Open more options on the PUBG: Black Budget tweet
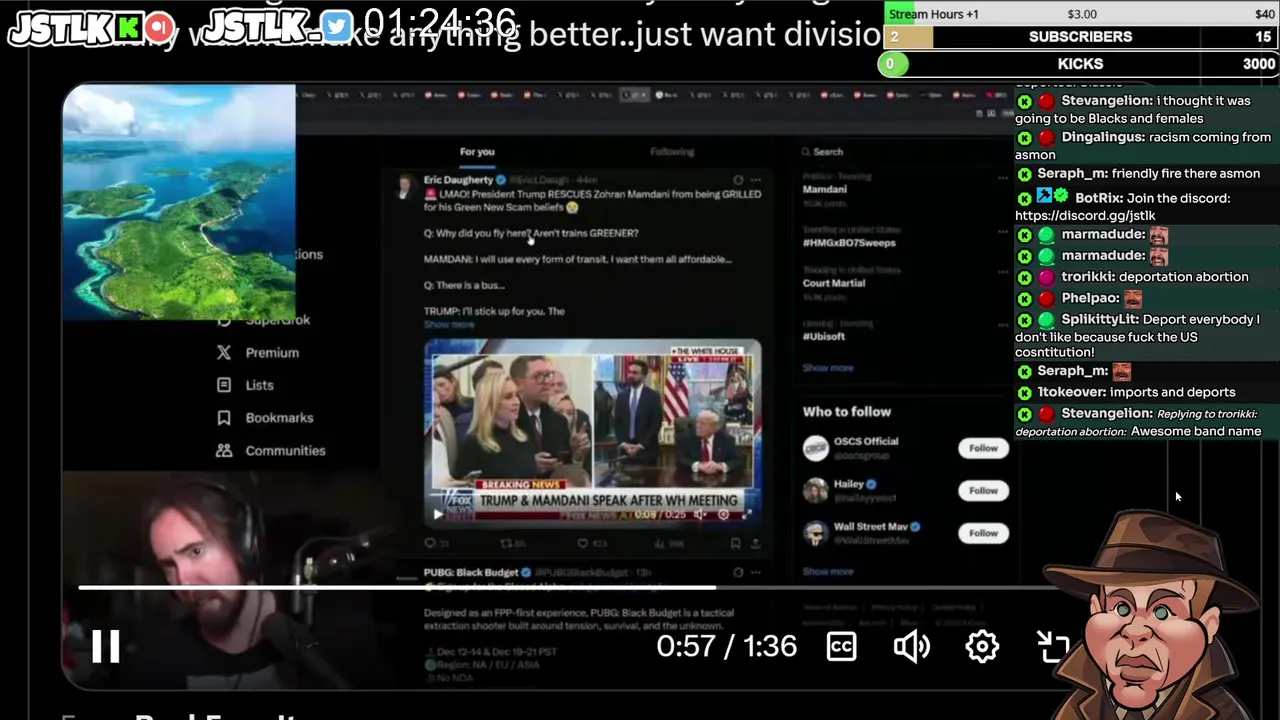 [755, 572]
